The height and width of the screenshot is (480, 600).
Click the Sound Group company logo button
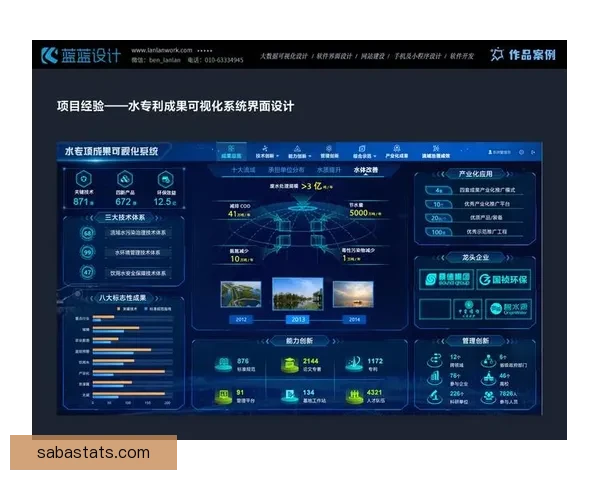point(446,279)
